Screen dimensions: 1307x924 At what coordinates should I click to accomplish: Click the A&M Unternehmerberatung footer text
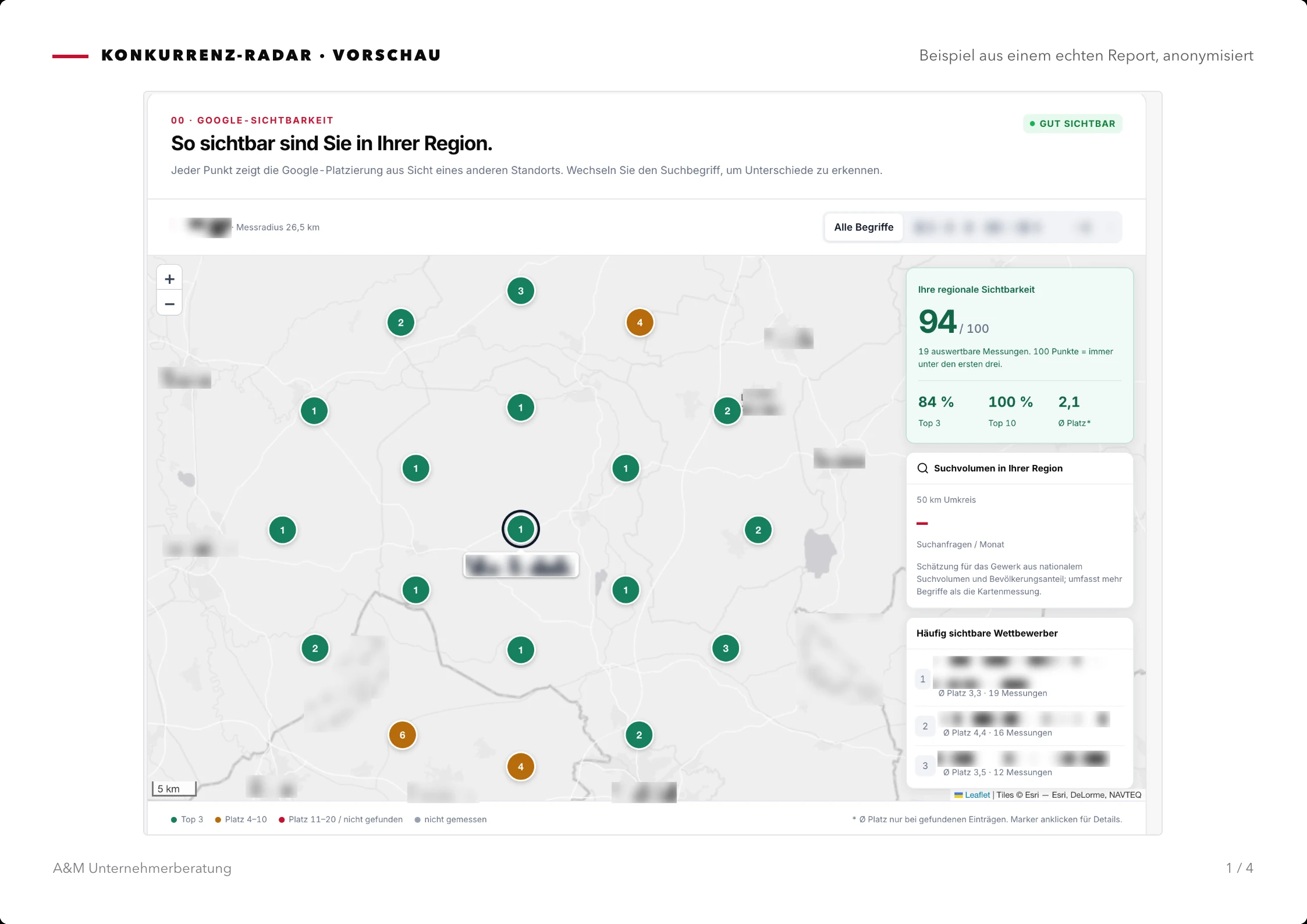tap(142, 868)
